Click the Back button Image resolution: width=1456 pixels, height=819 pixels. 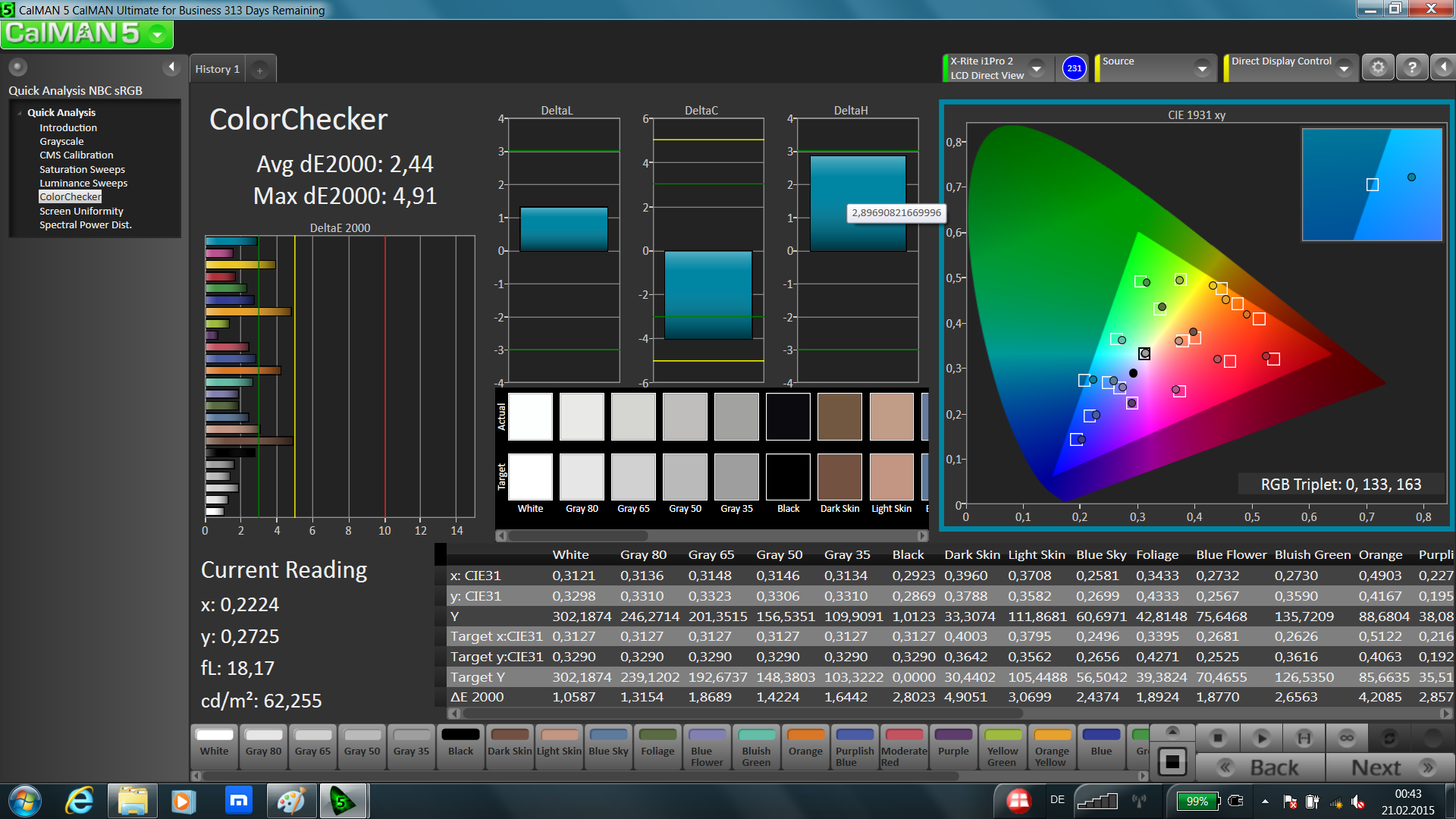pos(1260,767)
